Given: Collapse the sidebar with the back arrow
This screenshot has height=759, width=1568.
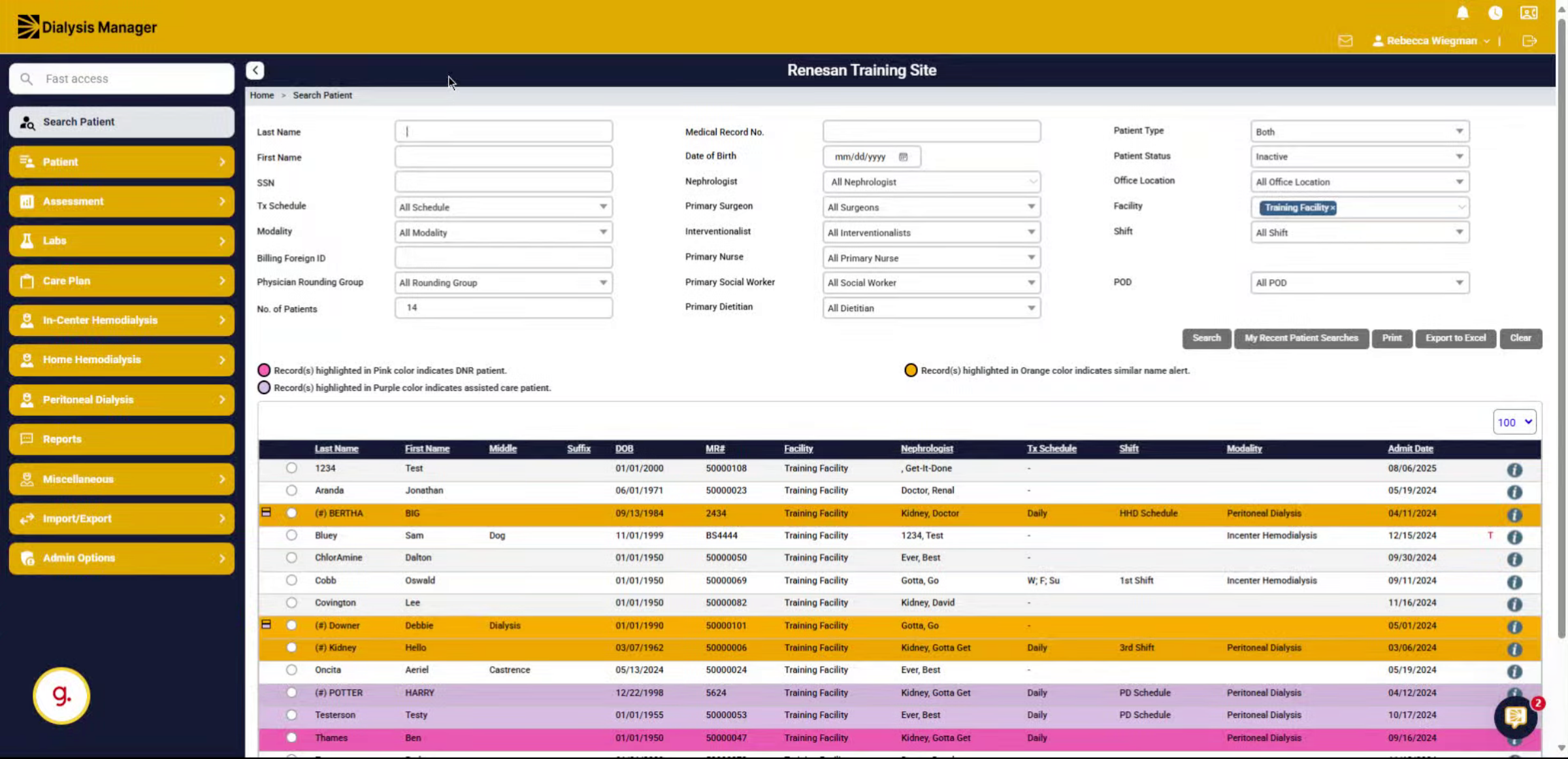Looking at the screenshot, I should [x=255, y=70].
